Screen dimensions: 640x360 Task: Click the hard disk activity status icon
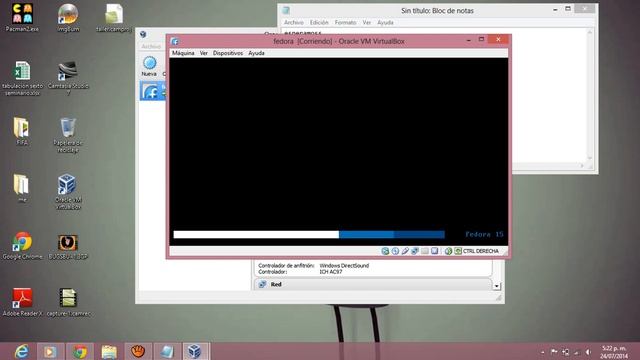pos(385,251)
